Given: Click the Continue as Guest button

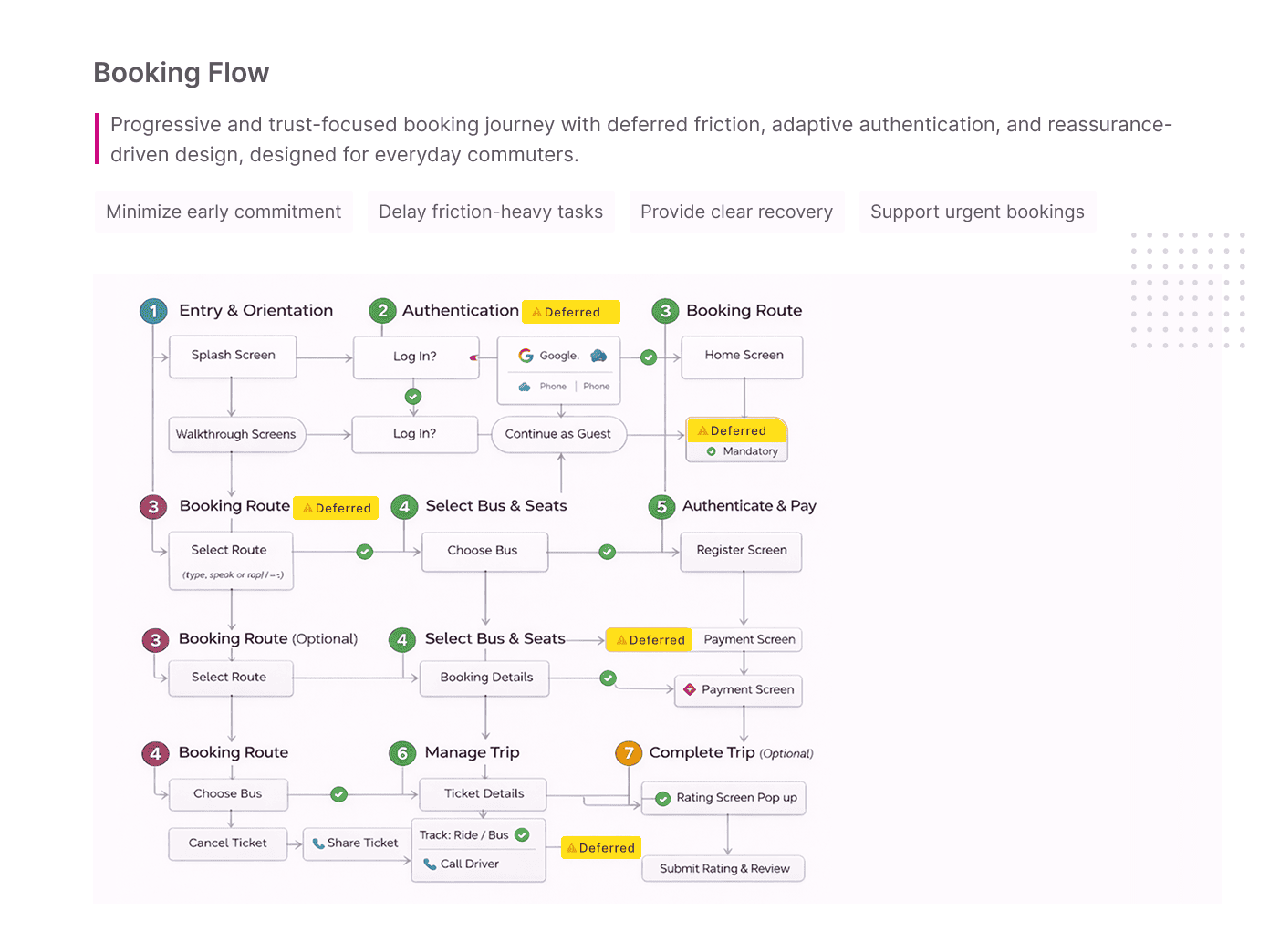Looking at the screenshot, I should pos(558,434).
